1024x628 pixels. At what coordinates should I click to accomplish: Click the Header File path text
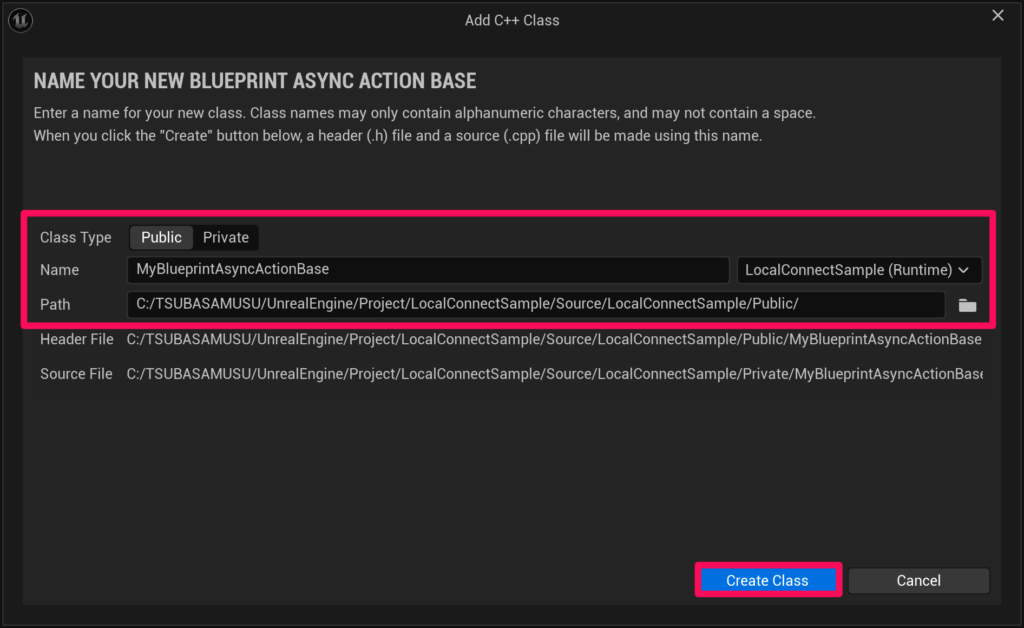554,340
